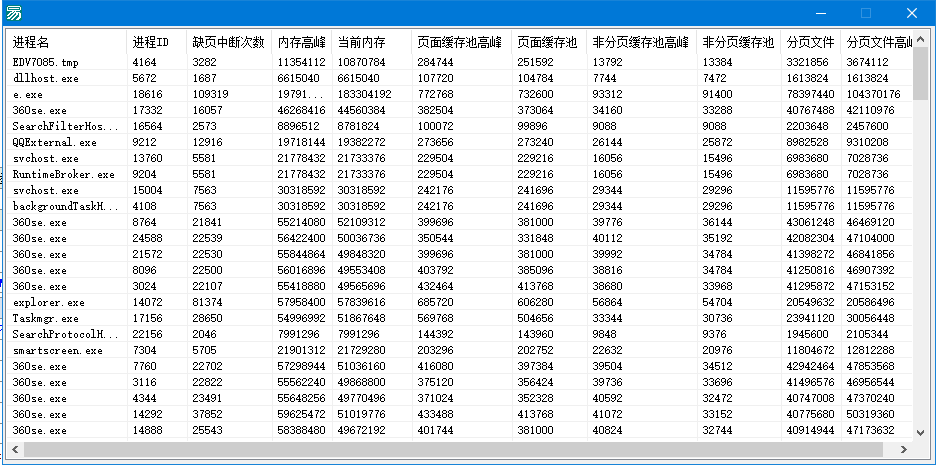The width and height of the screenshot is (938, 467).
Task: Select the EDV7085.tmp process row
Action: coord(459,62)
